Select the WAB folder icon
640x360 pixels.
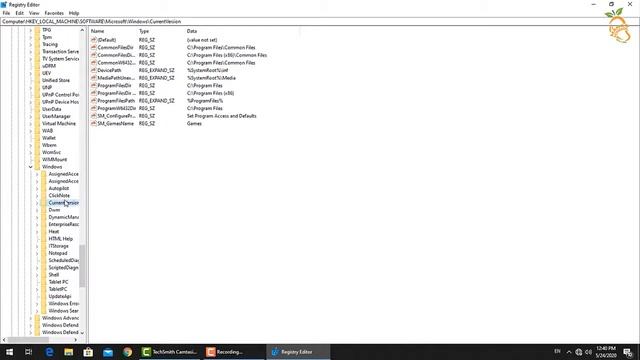coord(37,131)
